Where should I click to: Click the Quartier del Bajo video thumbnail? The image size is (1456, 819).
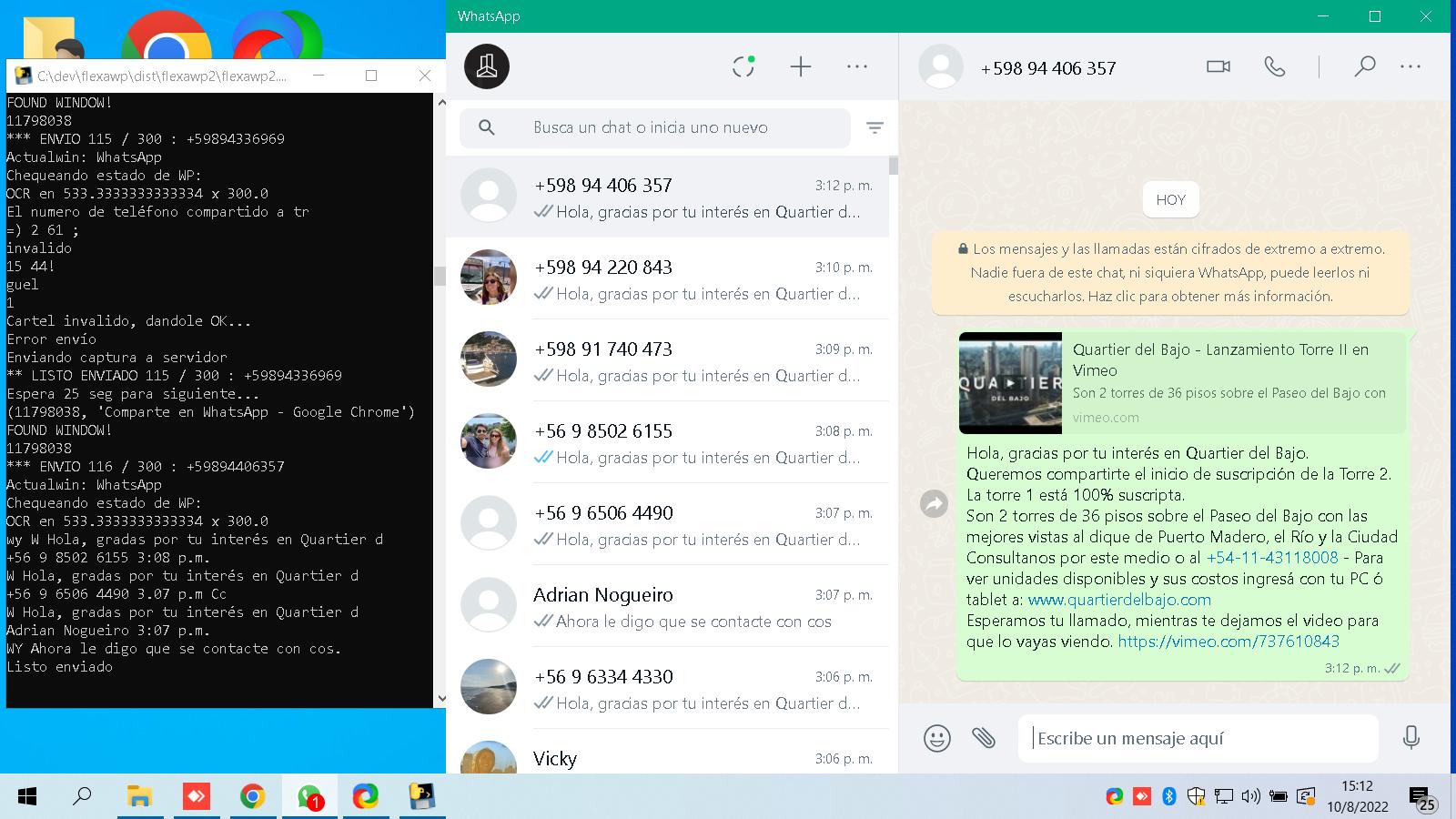click(x=1010, y=383)
